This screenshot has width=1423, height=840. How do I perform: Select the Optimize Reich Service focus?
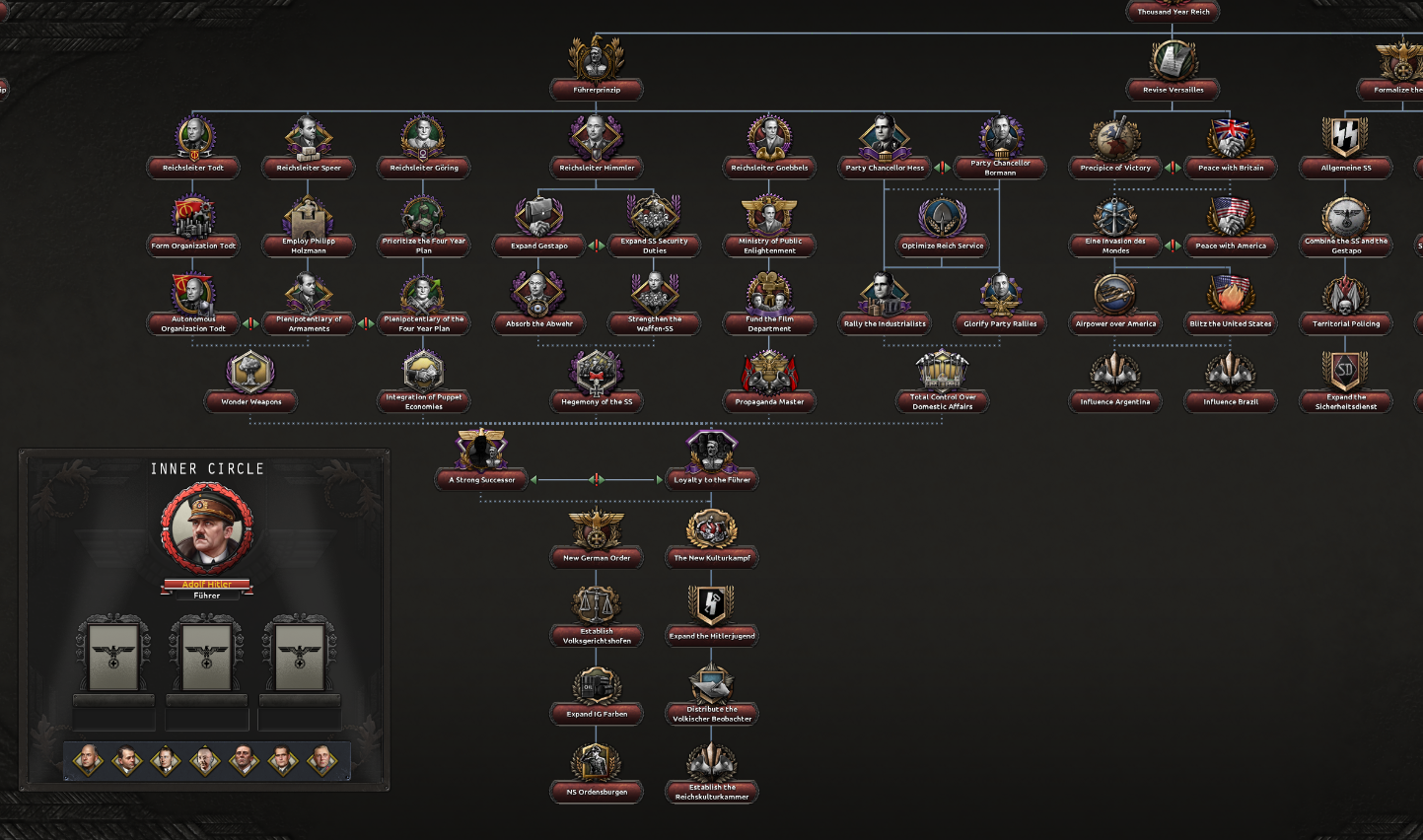943,225
